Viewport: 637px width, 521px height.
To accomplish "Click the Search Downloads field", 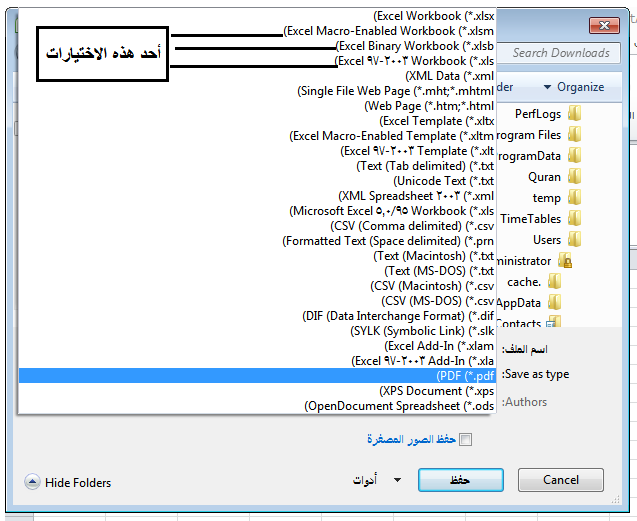I will (x=559, y=53).
